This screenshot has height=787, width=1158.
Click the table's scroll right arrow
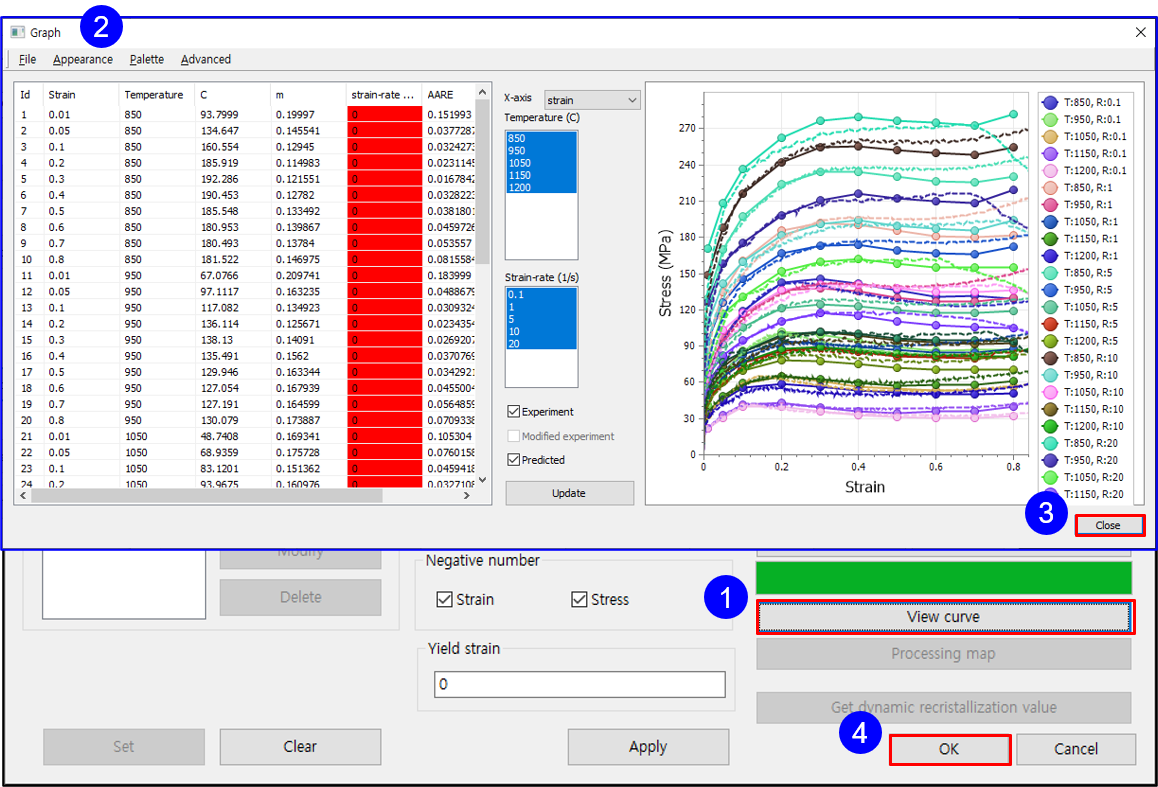click(466, 495)
